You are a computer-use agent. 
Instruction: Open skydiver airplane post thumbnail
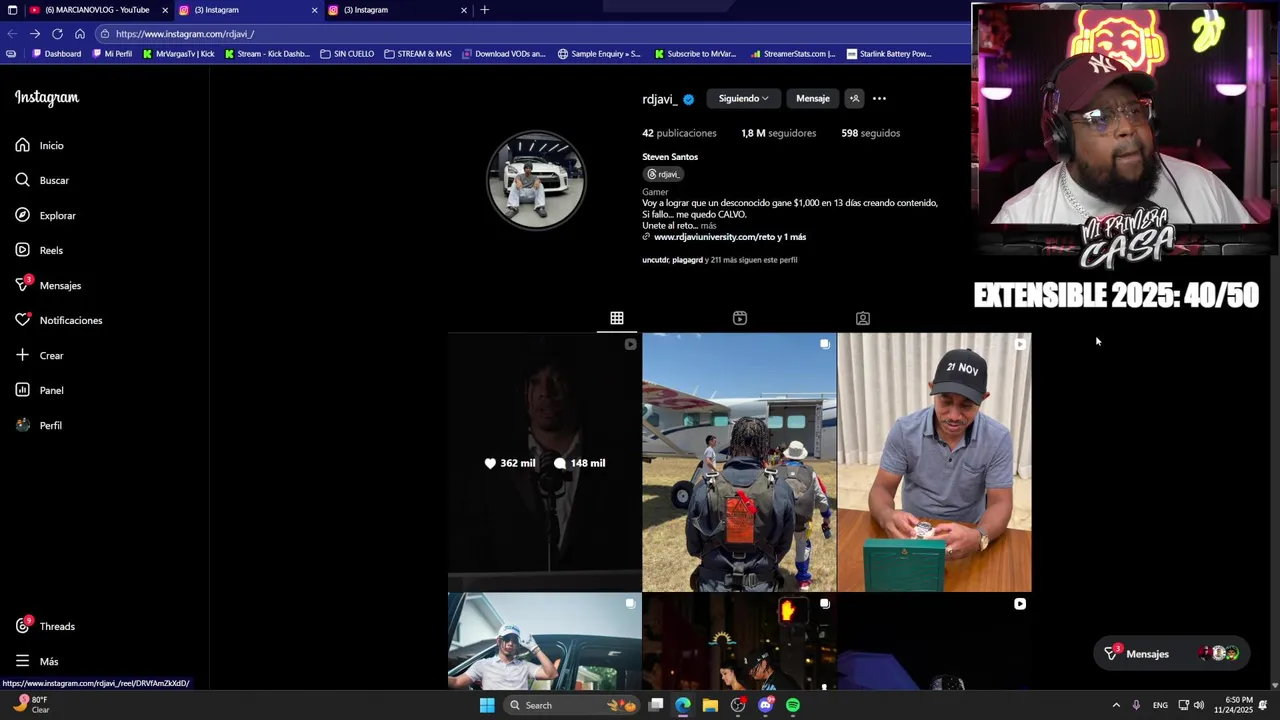coord(739,462)
